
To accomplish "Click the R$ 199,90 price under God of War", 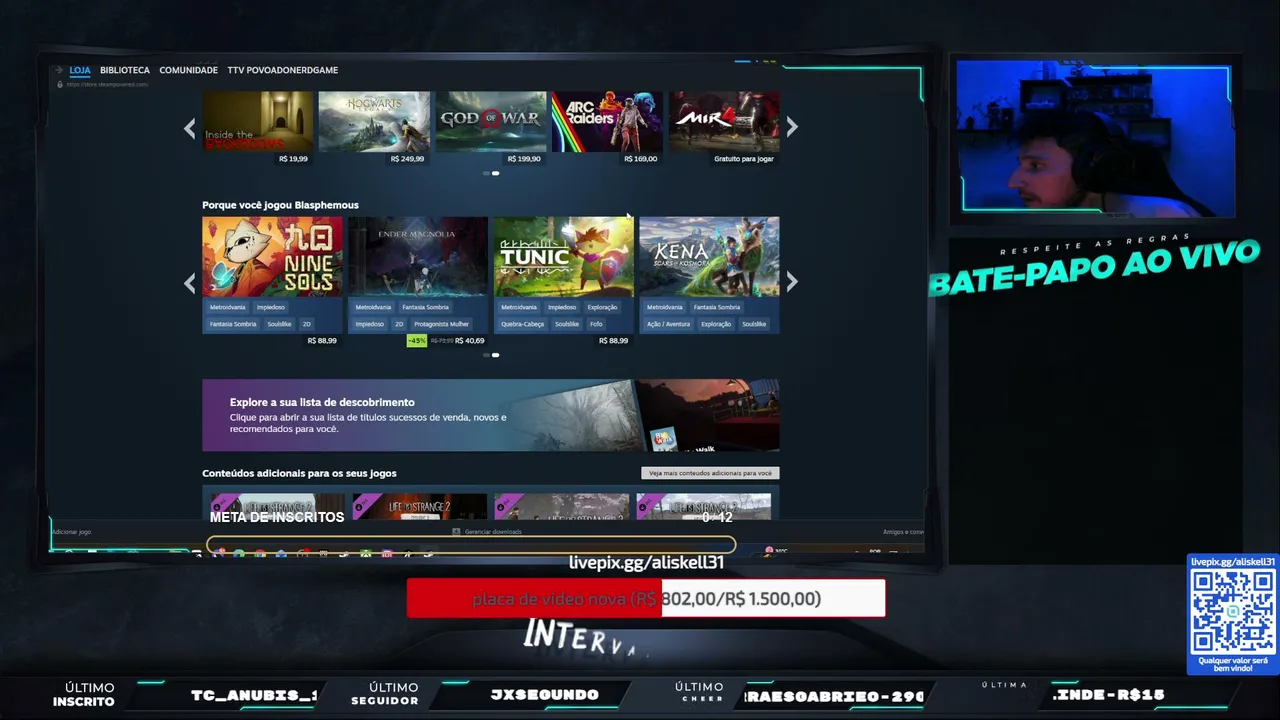I will tap(524, 159).
